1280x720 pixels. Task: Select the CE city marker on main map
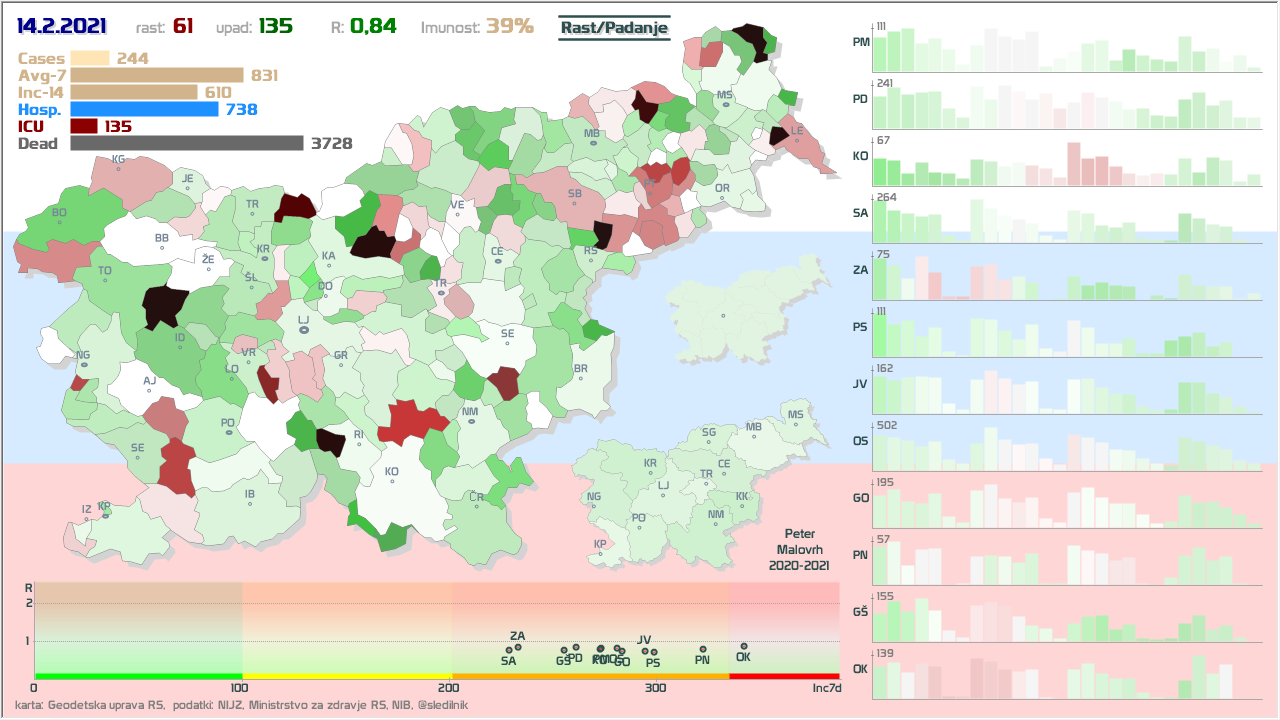click(x=497, y=261)
